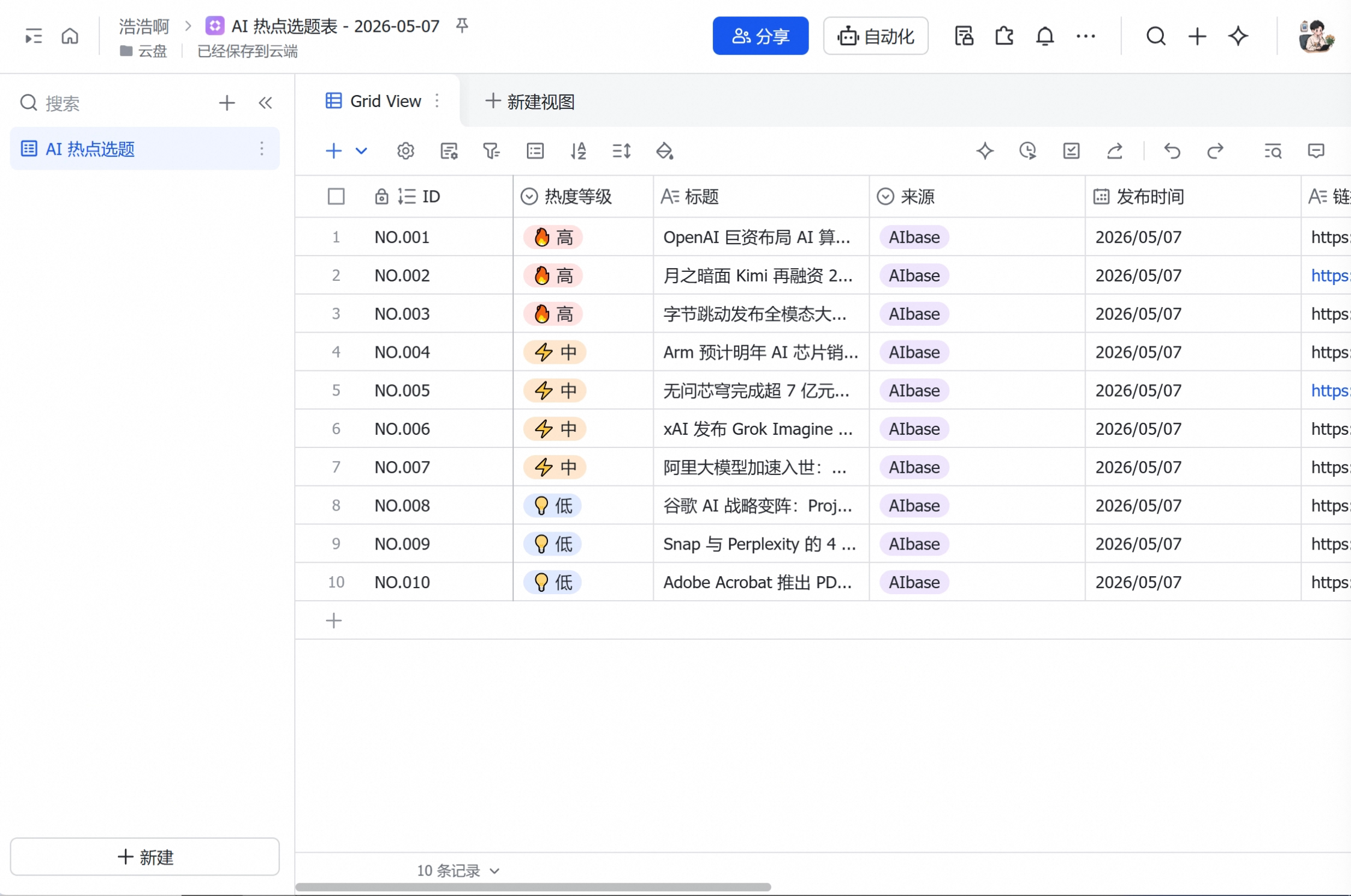Select the 月之暗面 Kimi 再融资 title cell

[762, 275]
